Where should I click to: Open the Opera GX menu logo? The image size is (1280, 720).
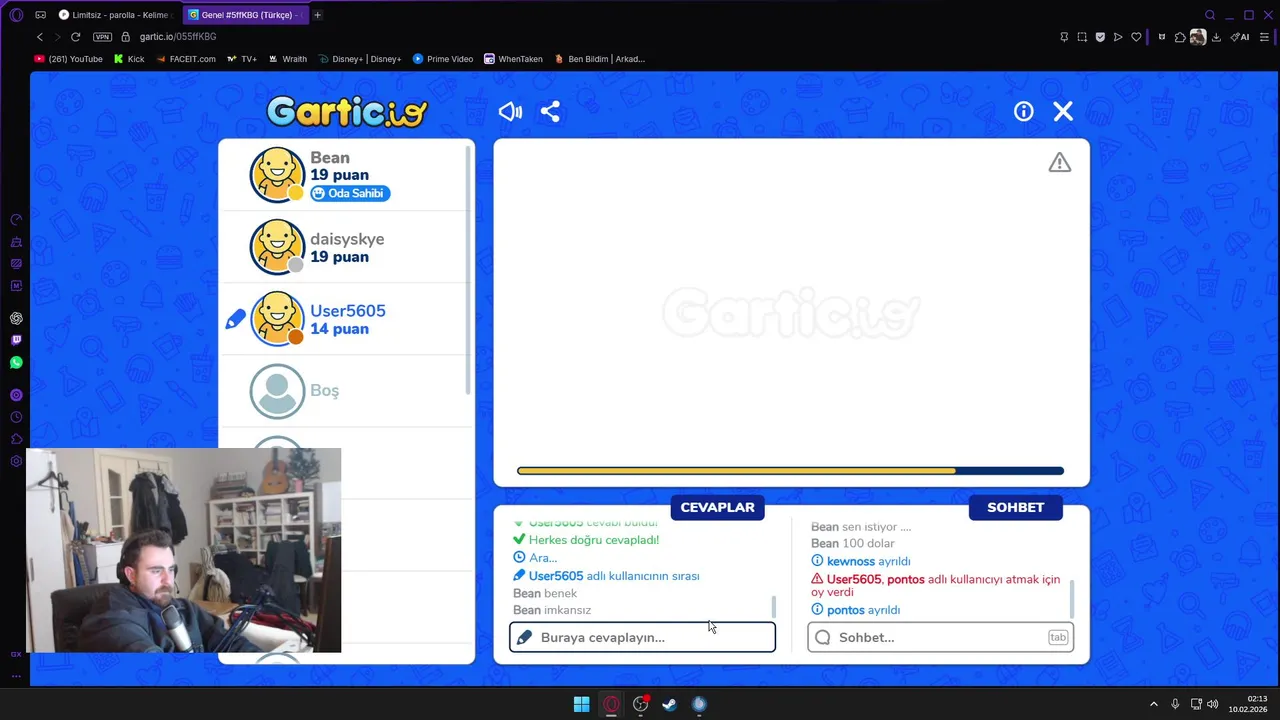[16, 15]
